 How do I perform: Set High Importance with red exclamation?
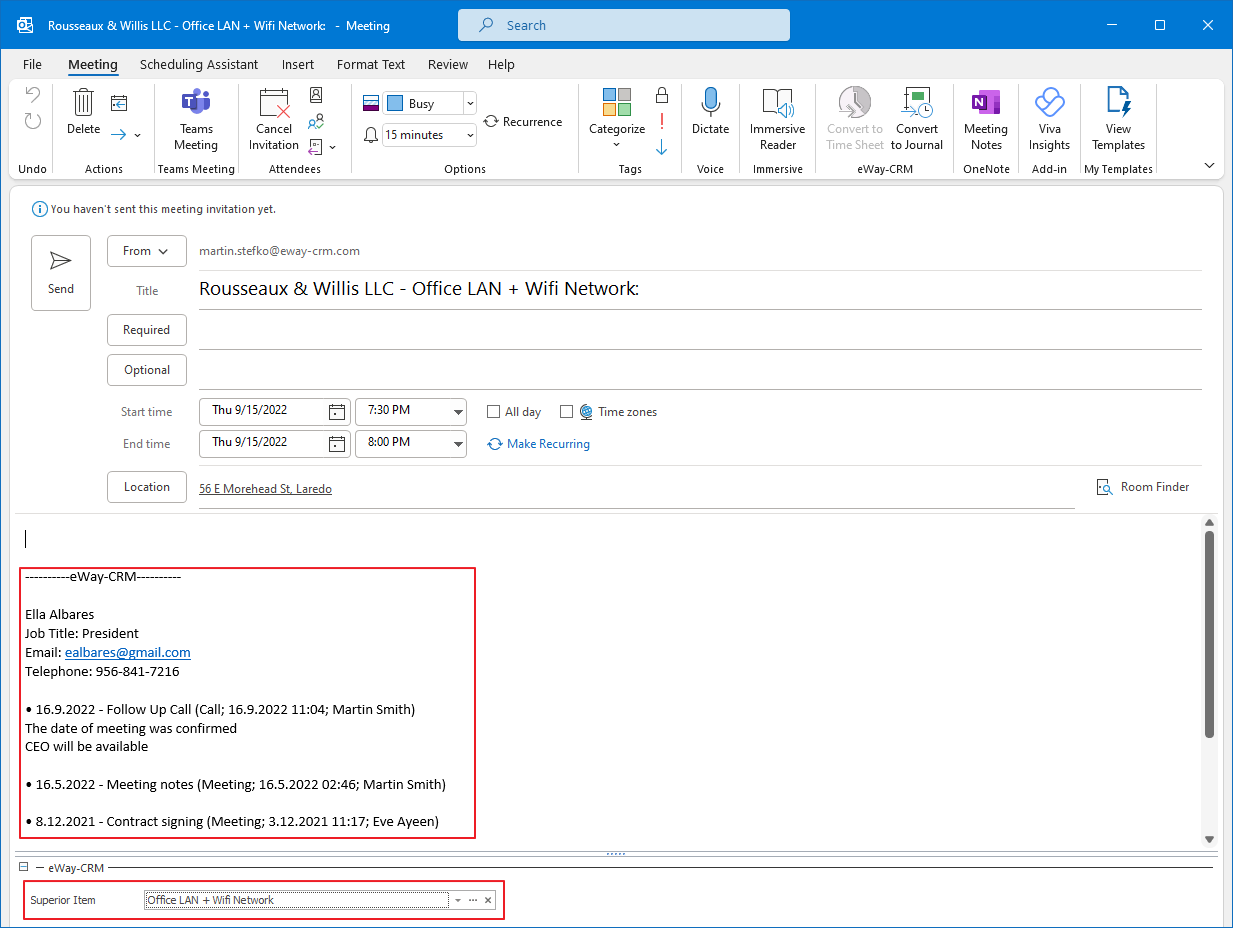[661, 122]
